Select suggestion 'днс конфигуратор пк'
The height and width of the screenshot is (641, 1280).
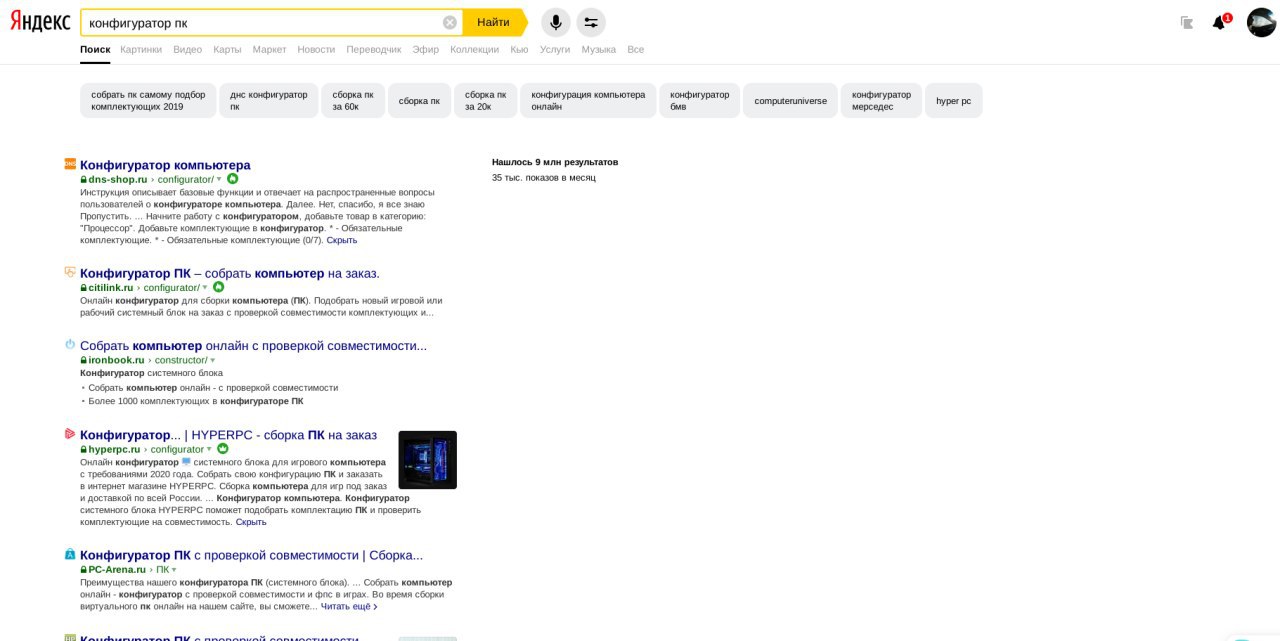click(x=268, y=100)
